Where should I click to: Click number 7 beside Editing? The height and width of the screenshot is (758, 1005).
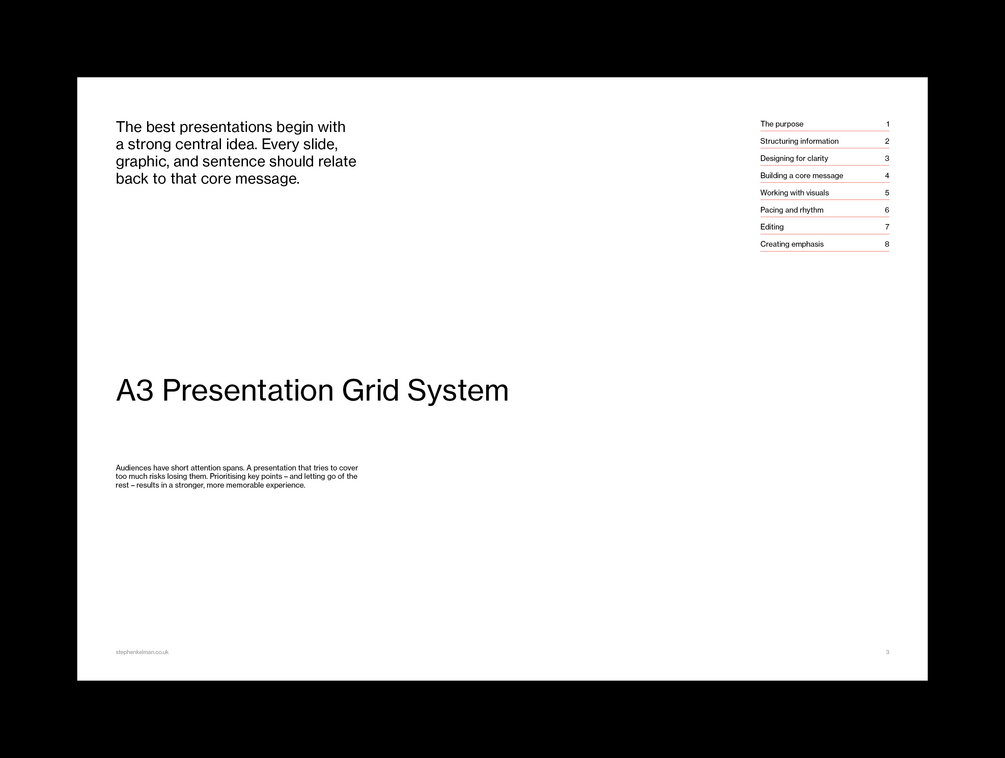[887, 227]
